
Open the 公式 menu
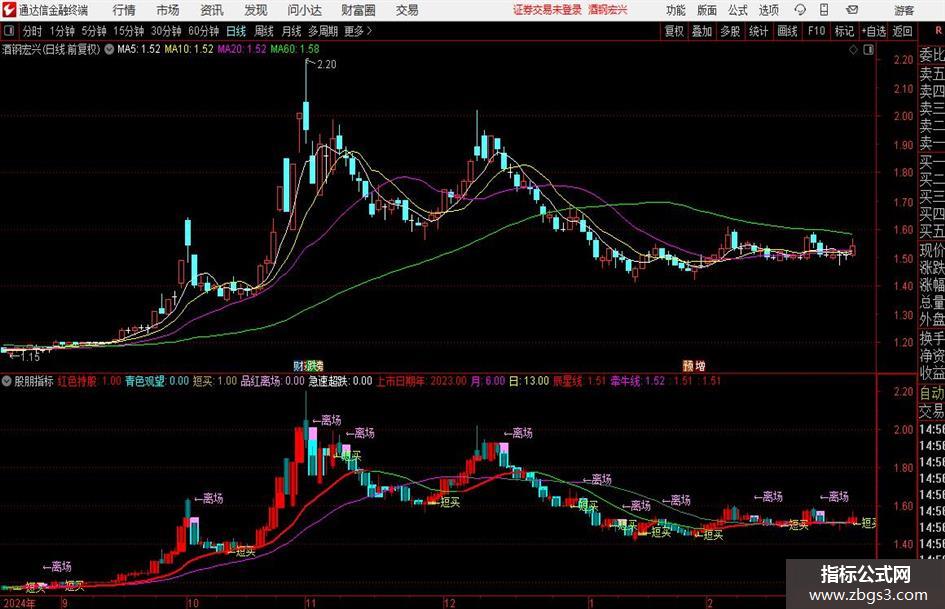coord(737,10)
